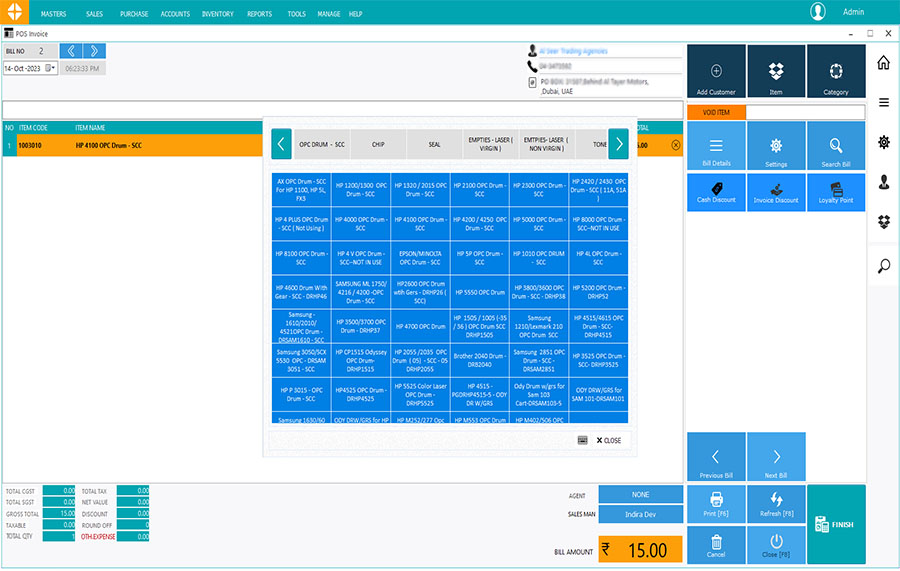Click the app logo in top-left corner
This screenshot has width=900, height=571.
click(x=14, y=11)
